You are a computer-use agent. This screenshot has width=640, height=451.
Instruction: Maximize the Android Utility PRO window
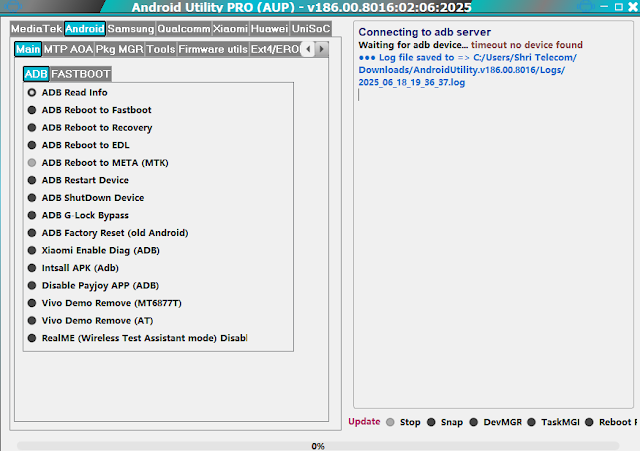tap(619, 7)
